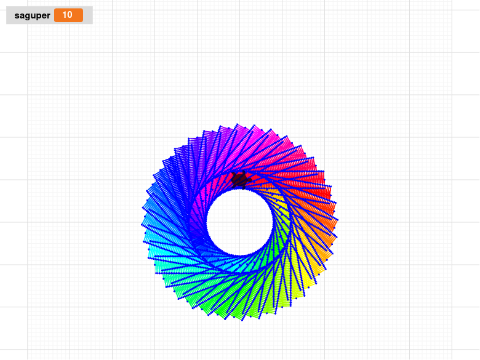Click the empty stage area above the spiral
480x360 pixels.
[x=240, y=73]
